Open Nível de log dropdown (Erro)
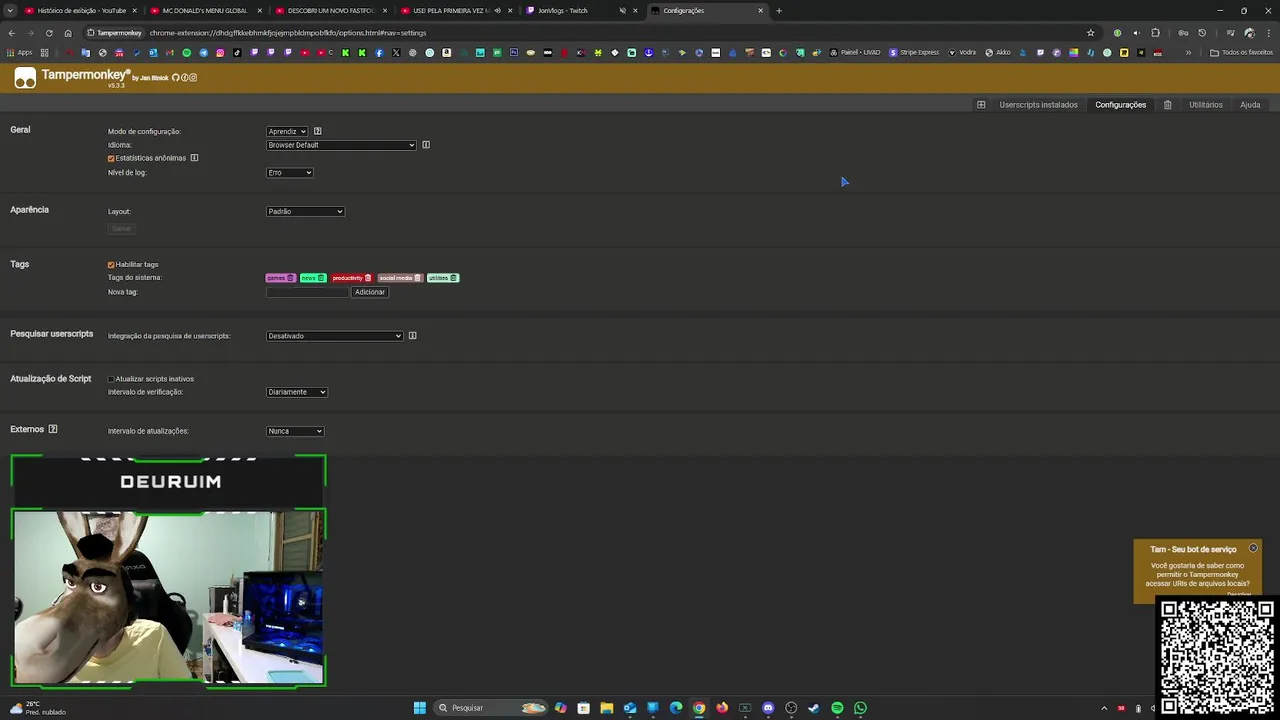Image resolution: width=1280 pixels, height=720 pixels. pyautogui.click(x=290, y=173)
